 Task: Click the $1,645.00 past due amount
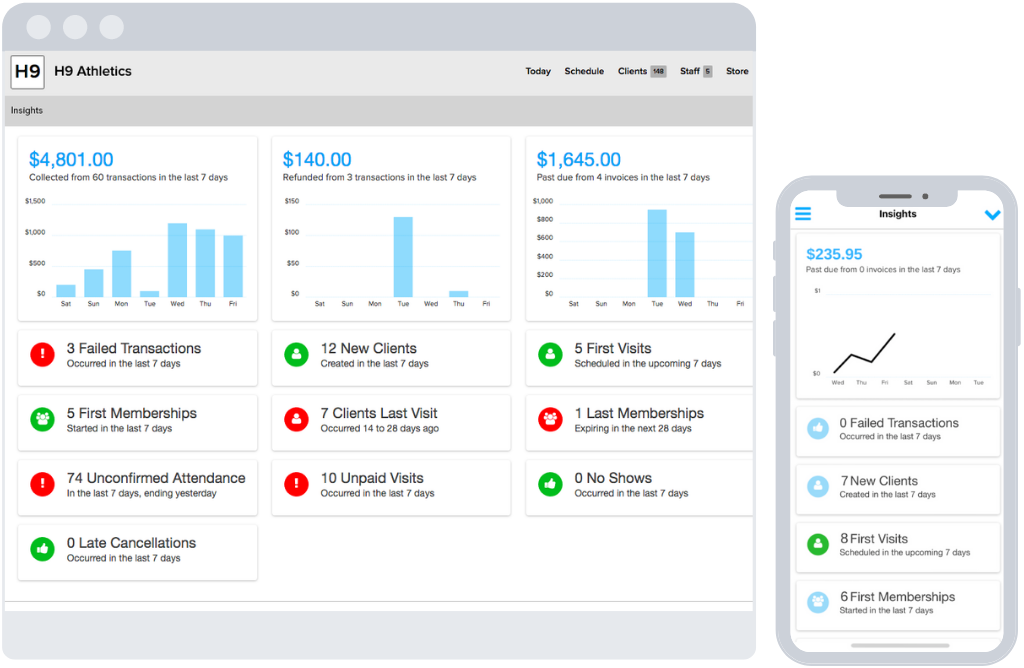pos(579,159)
